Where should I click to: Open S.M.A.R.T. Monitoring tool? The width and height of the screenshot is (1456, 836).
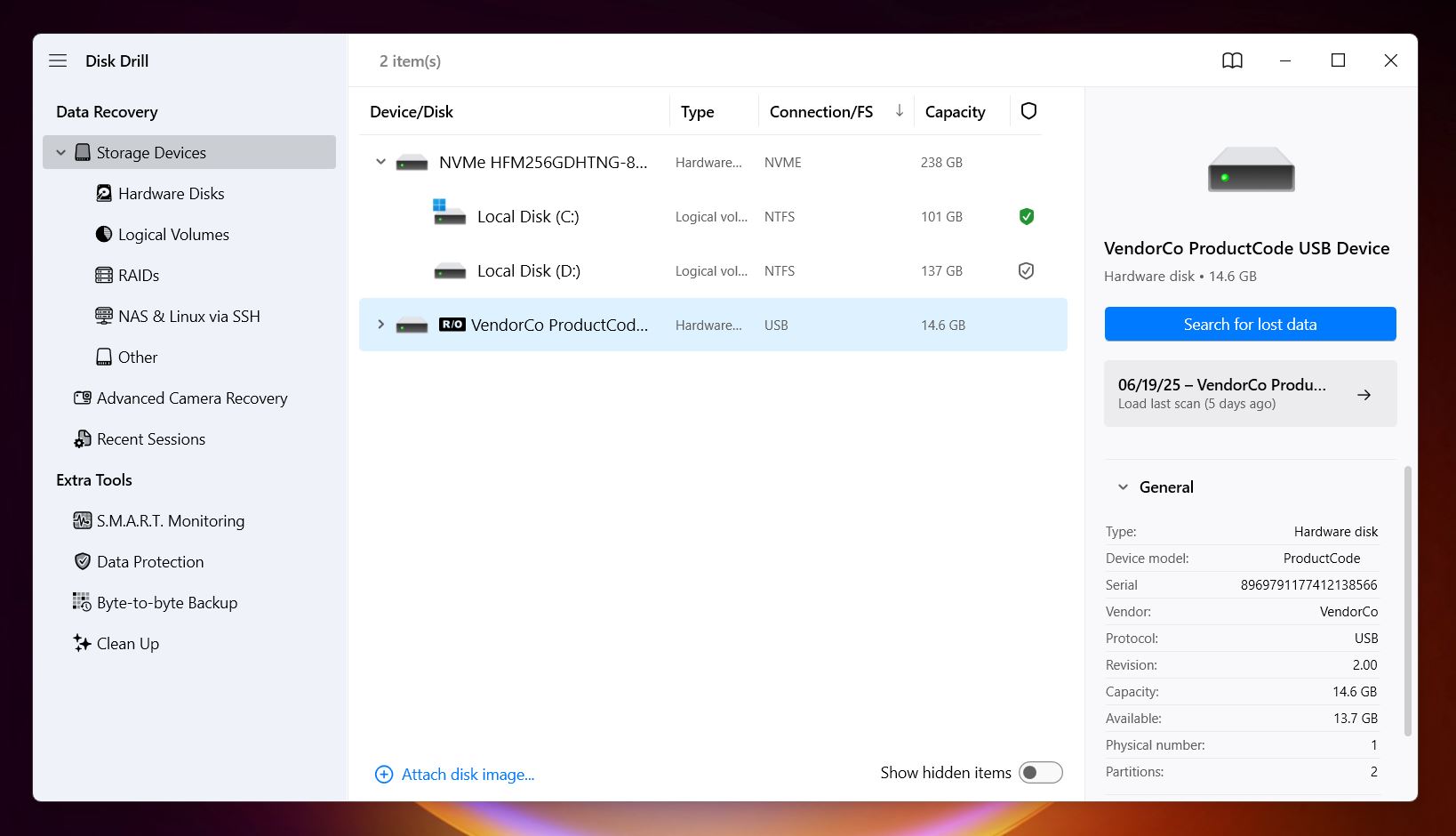click(171, 520)
